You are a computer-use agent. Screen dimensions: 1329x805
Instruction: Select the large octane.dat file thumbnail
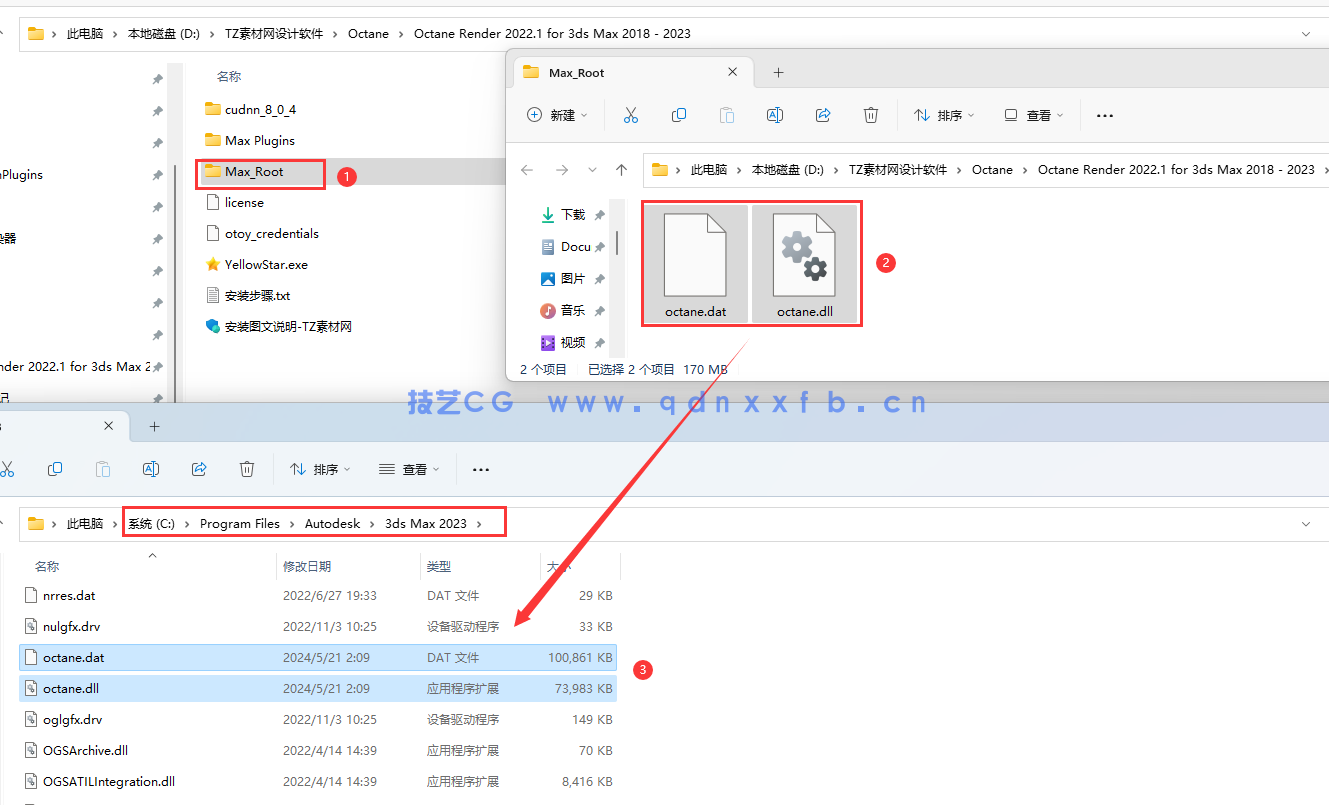[695, 264]
